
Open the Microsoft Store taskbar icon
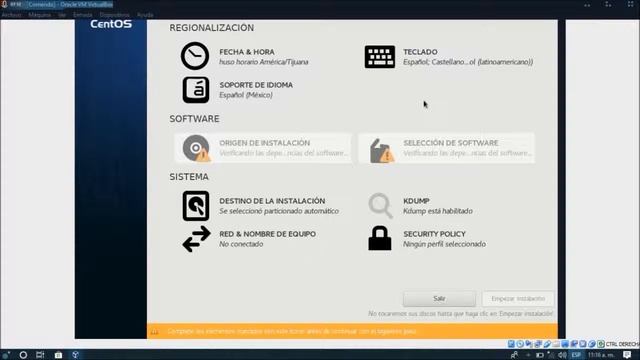point(58,355)
